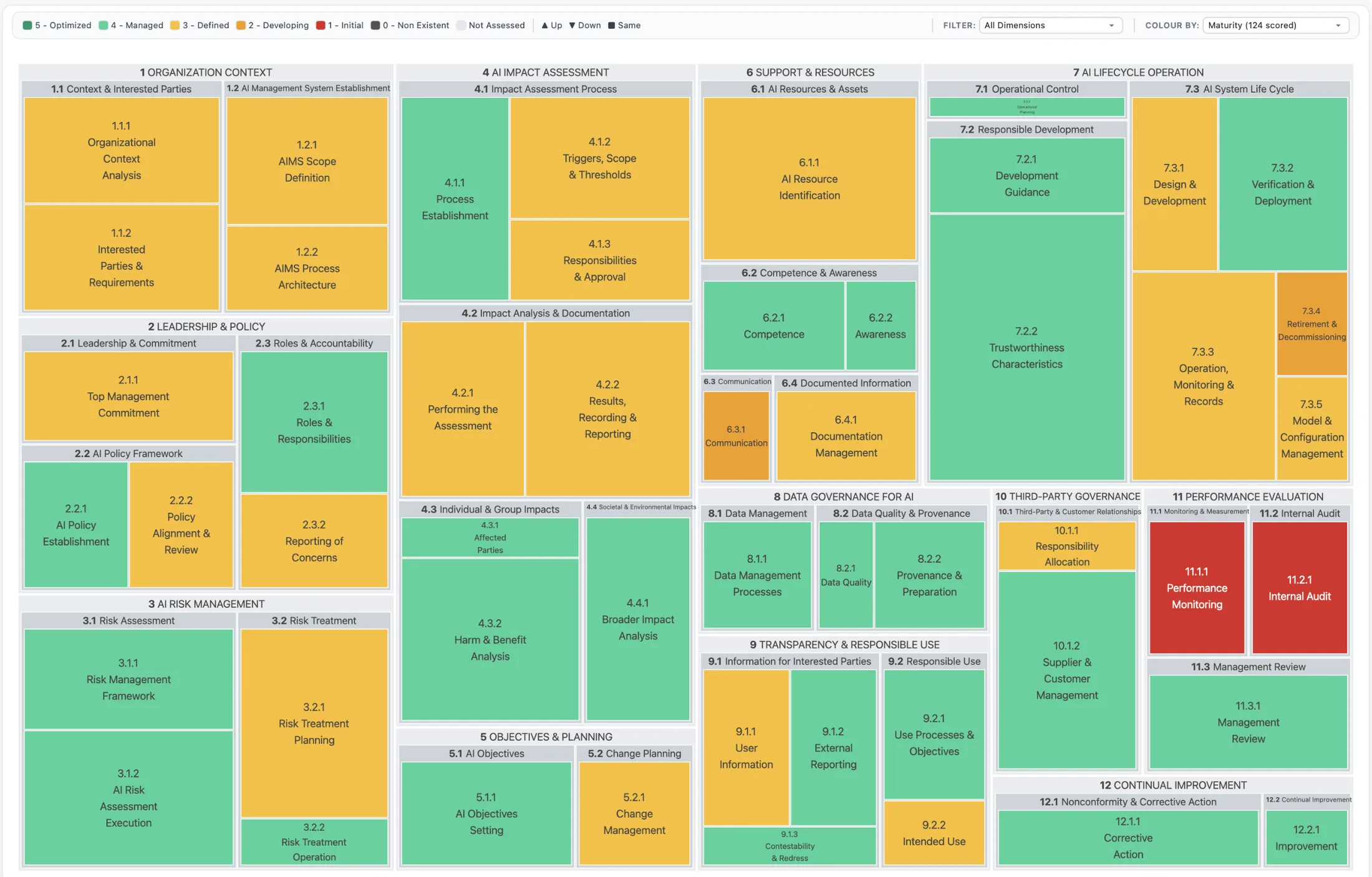Viewport: 1372px width, 877px height.
Task: Select tile 5.1.1 AI Objectives Setting
Action: coord(486,813)
